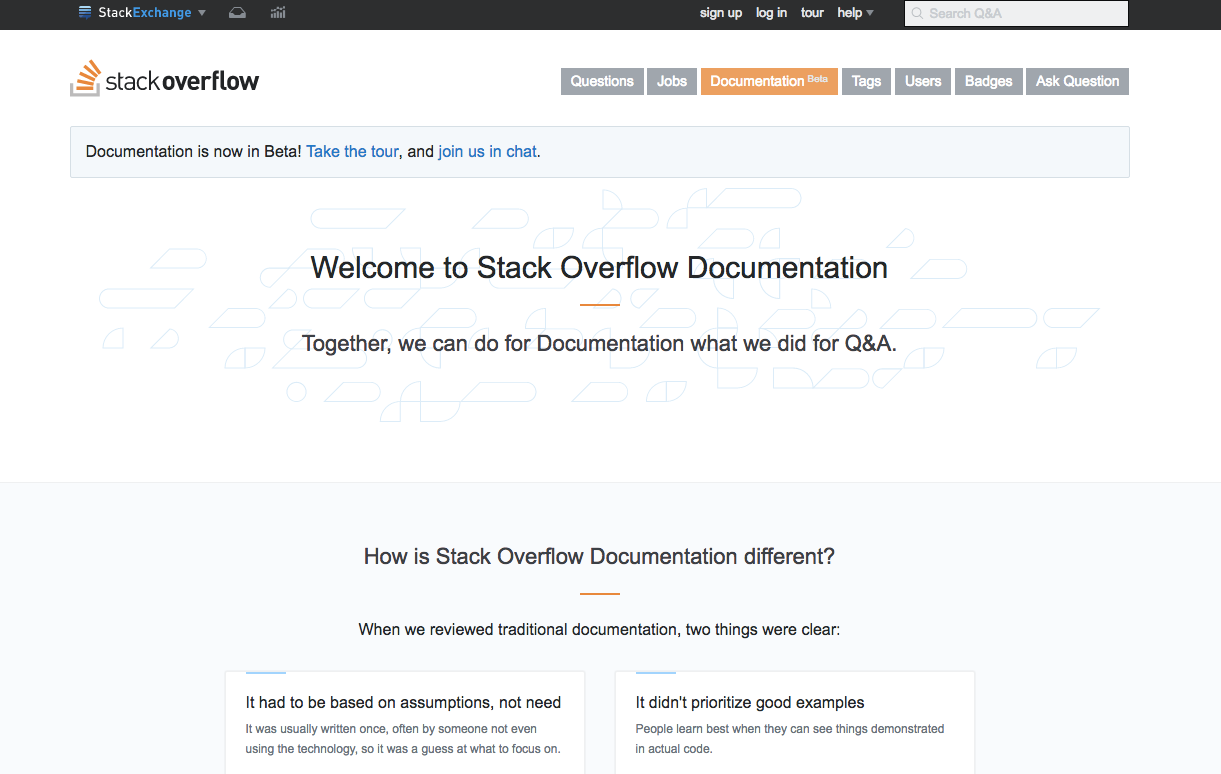Click 'When we reviewed traditional documentation' text
Screen dimensions: 1221x774
[x=599, y=630]
